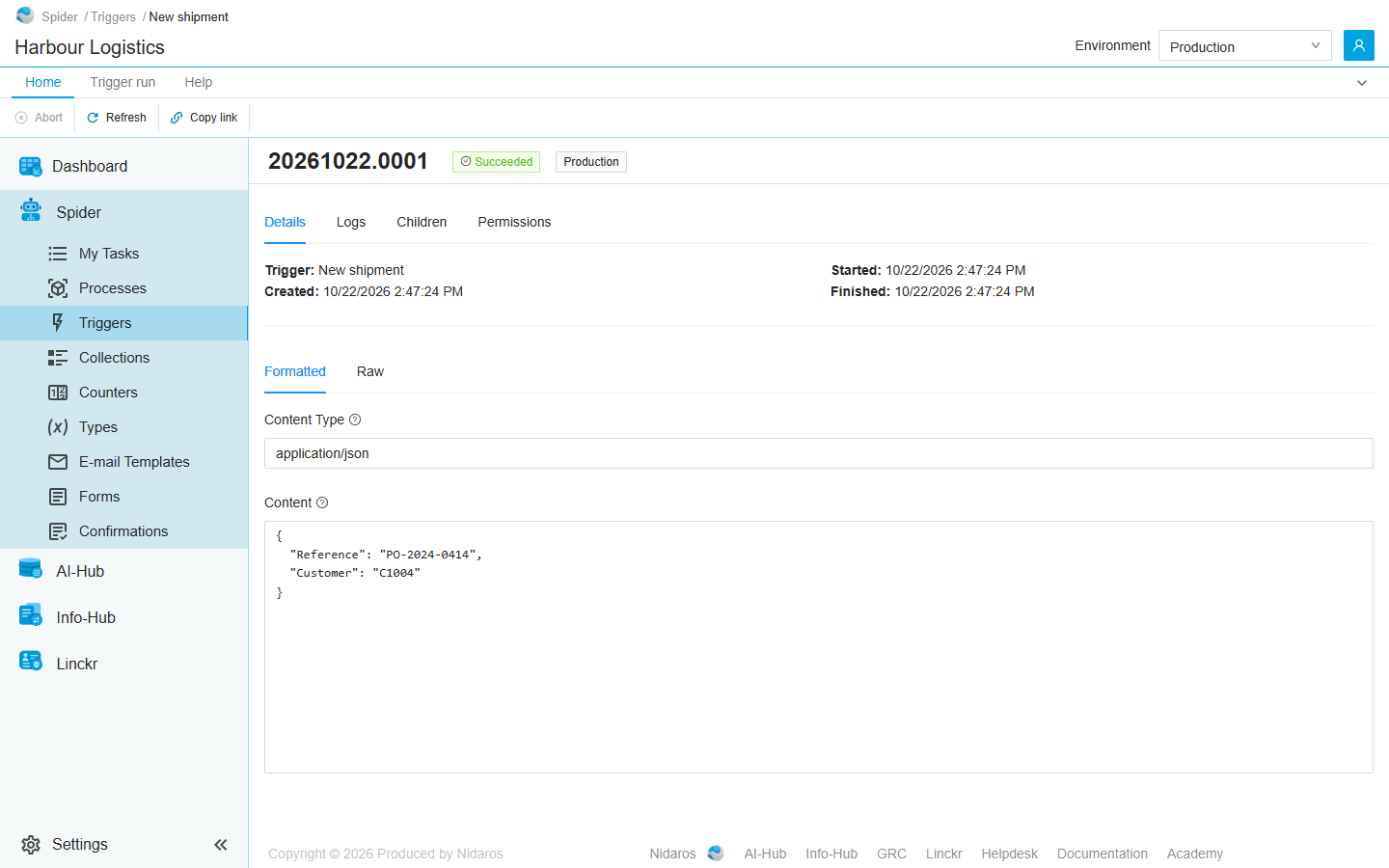Collapse the sidebar with the double chevron
Image resolution: width=1389 pixels, height=868 pixels.
(221, 845)
